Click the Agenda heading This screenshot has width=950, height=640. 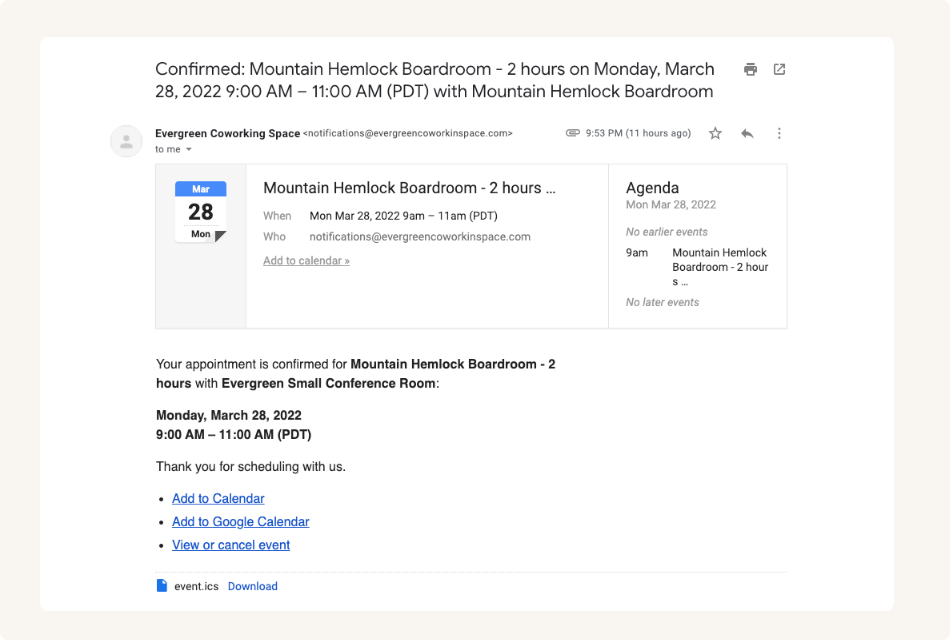tap(652, 188)
